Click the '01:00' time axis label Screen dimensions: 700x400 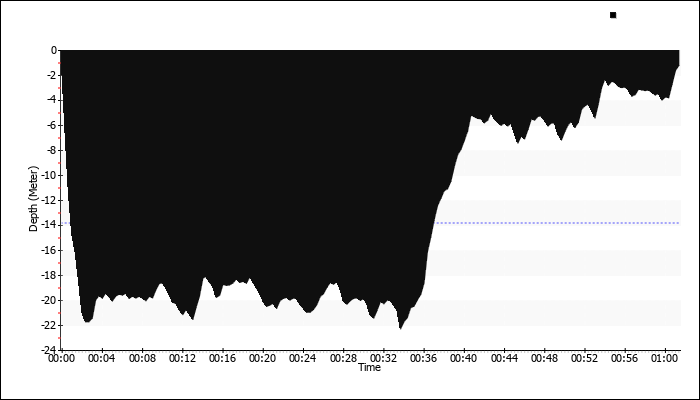tap(665, 358)
